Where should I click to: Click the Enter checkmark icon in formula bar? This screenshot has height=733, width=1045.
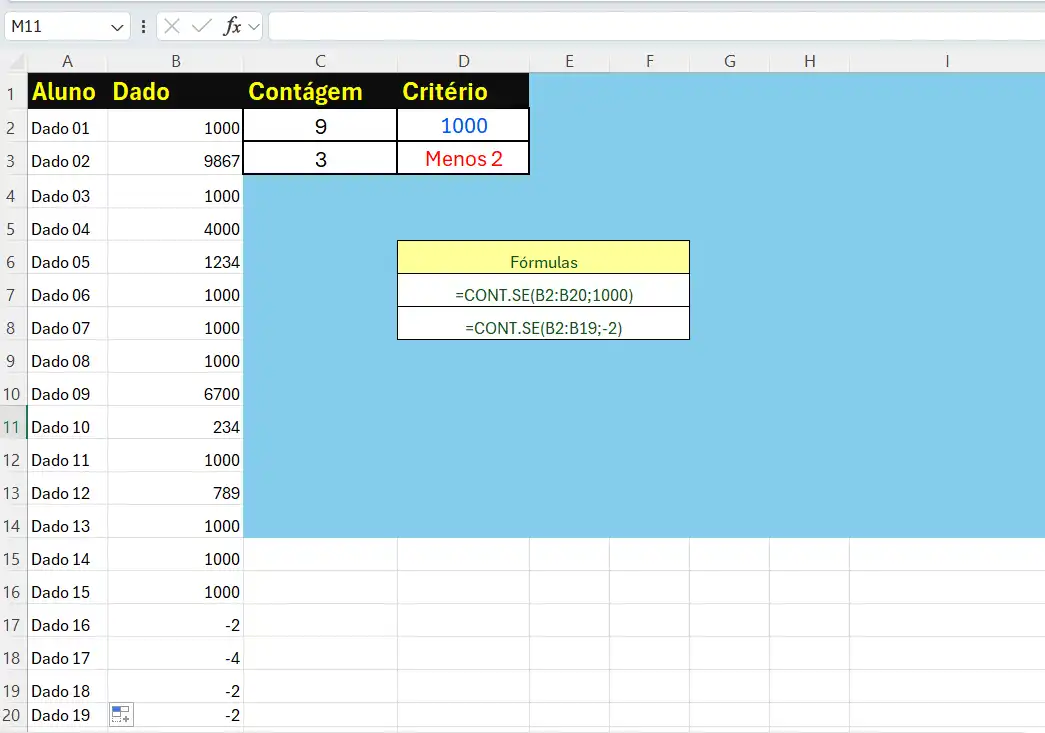202,27
